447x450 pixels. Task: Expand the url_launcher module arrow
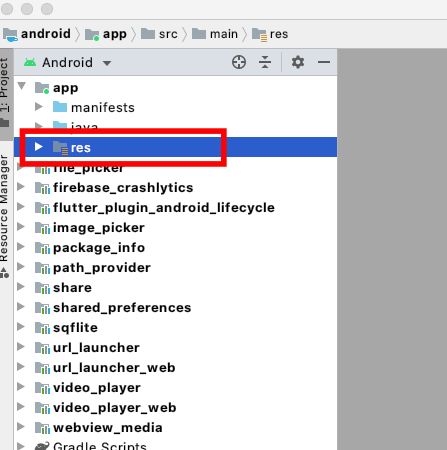(x=21, y=347)
